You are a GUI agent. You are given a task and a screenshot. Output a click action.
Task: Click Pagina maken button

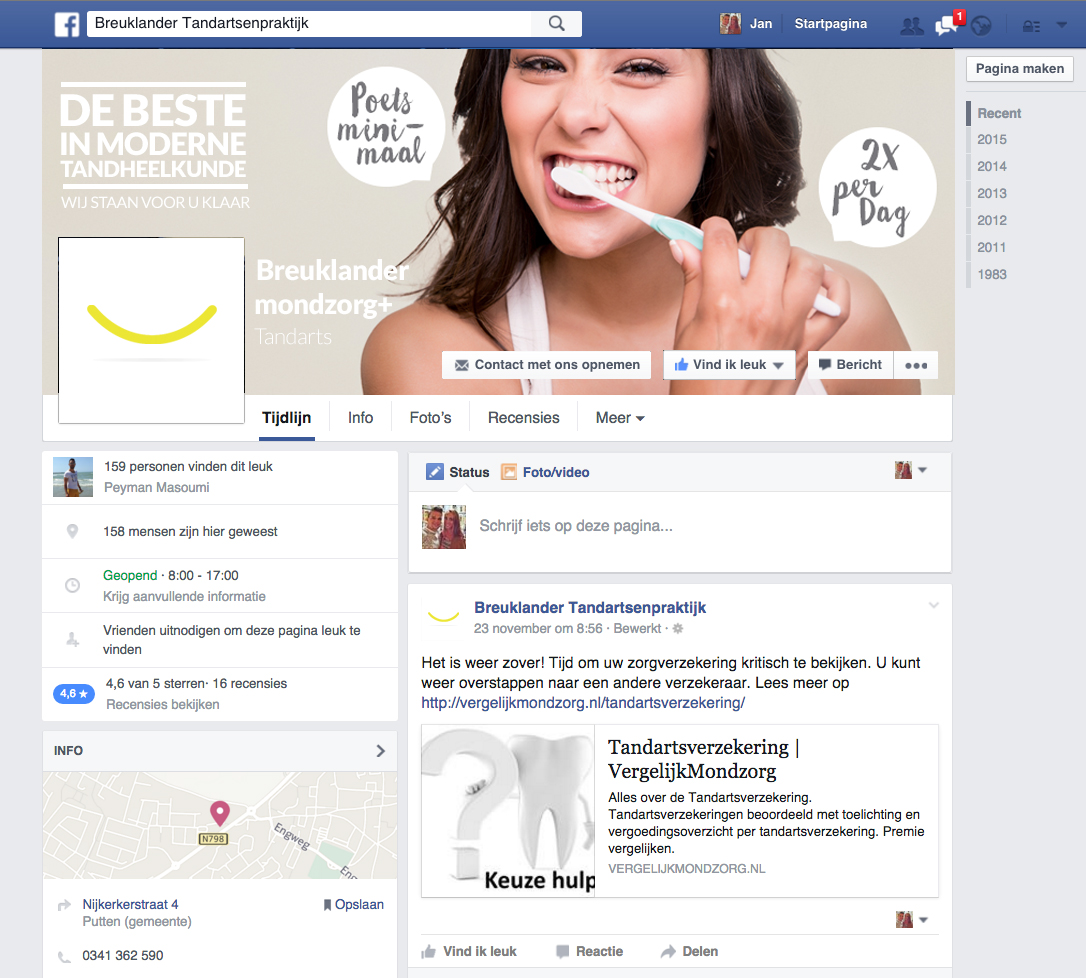coord(1020,69)
